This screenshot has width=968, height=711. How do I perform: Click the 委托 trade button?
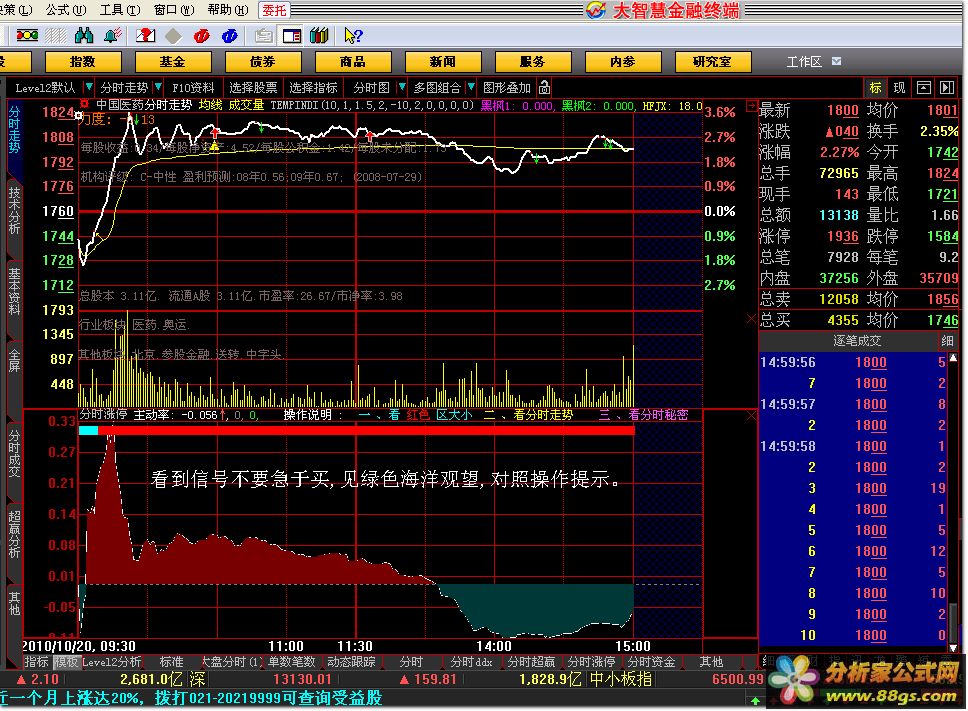[x=274, y=10]
